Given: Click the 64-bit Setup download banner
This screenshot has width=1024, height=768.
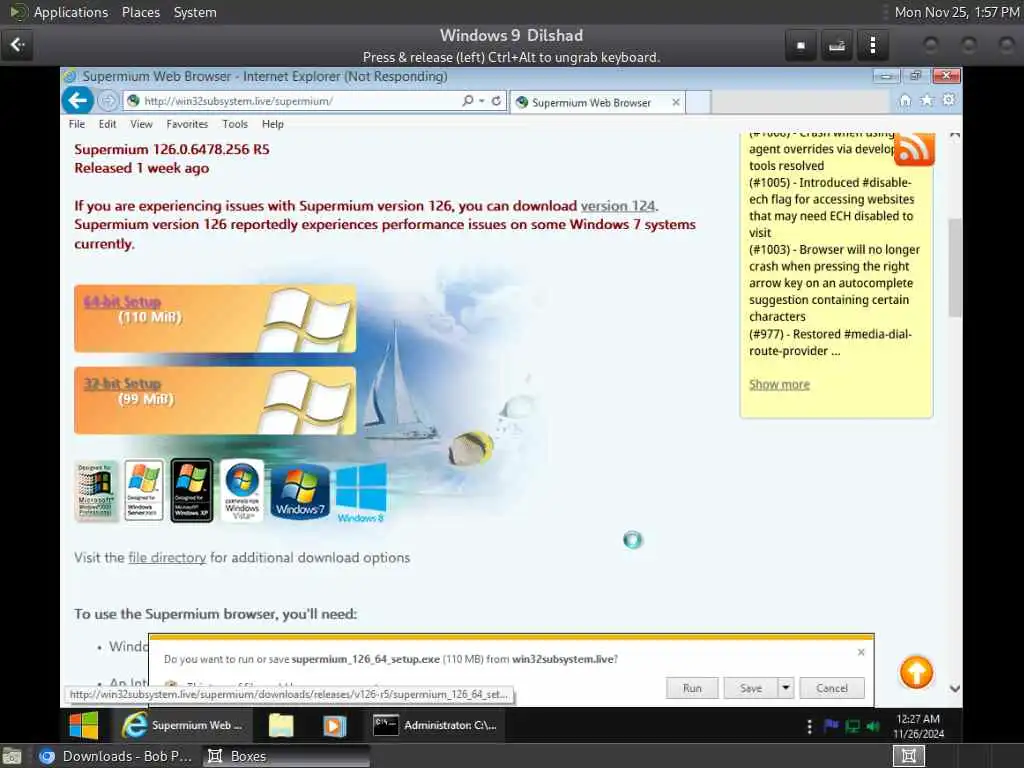Looking at the screenshot, I should pyautogui.click(x=215, y=318).
